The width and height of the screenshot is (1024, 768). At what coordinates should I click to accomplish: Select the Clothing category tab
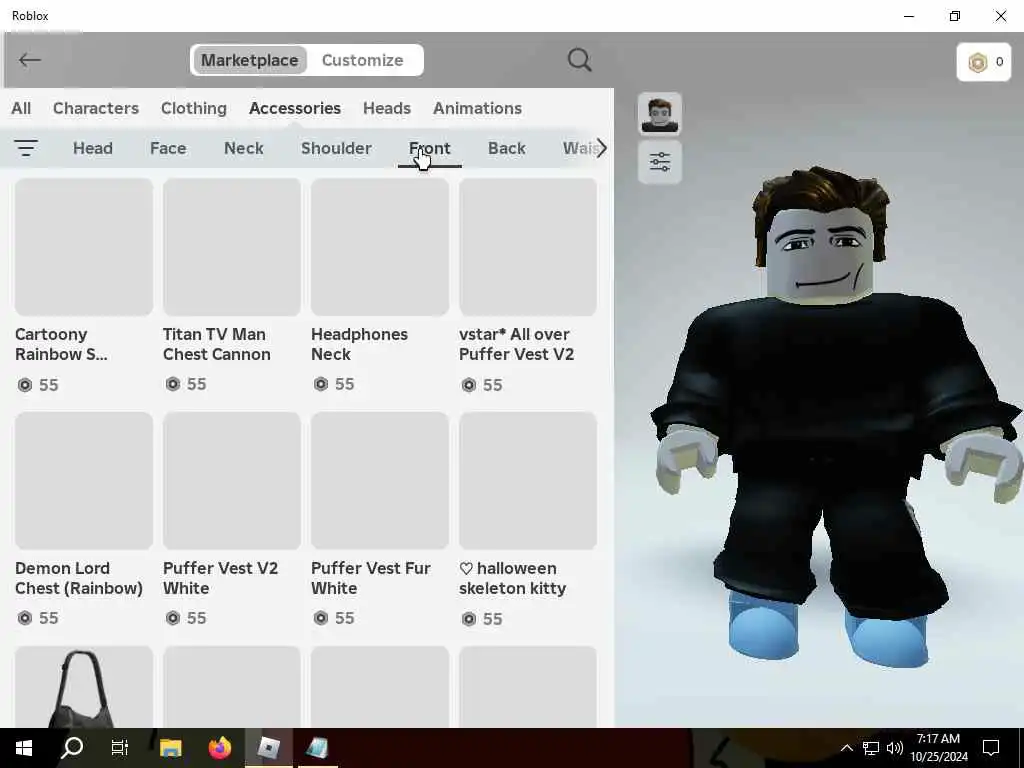(194, 108)
